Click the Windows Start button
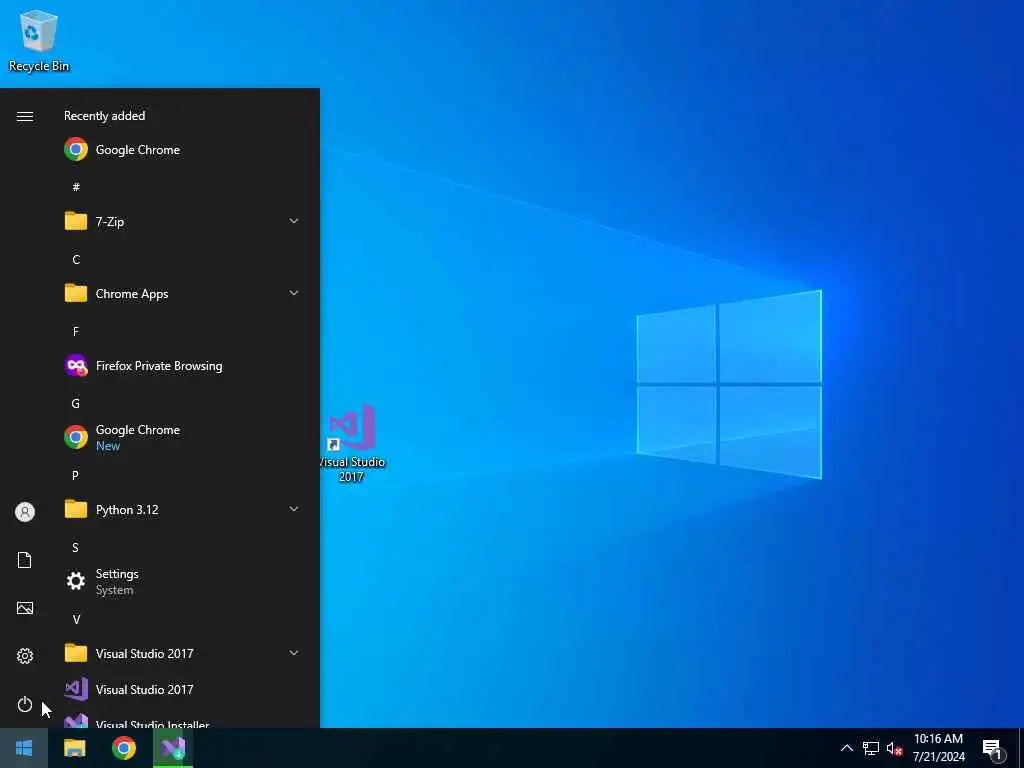This screenshot has width=1024, height=768. pos(24,748)
